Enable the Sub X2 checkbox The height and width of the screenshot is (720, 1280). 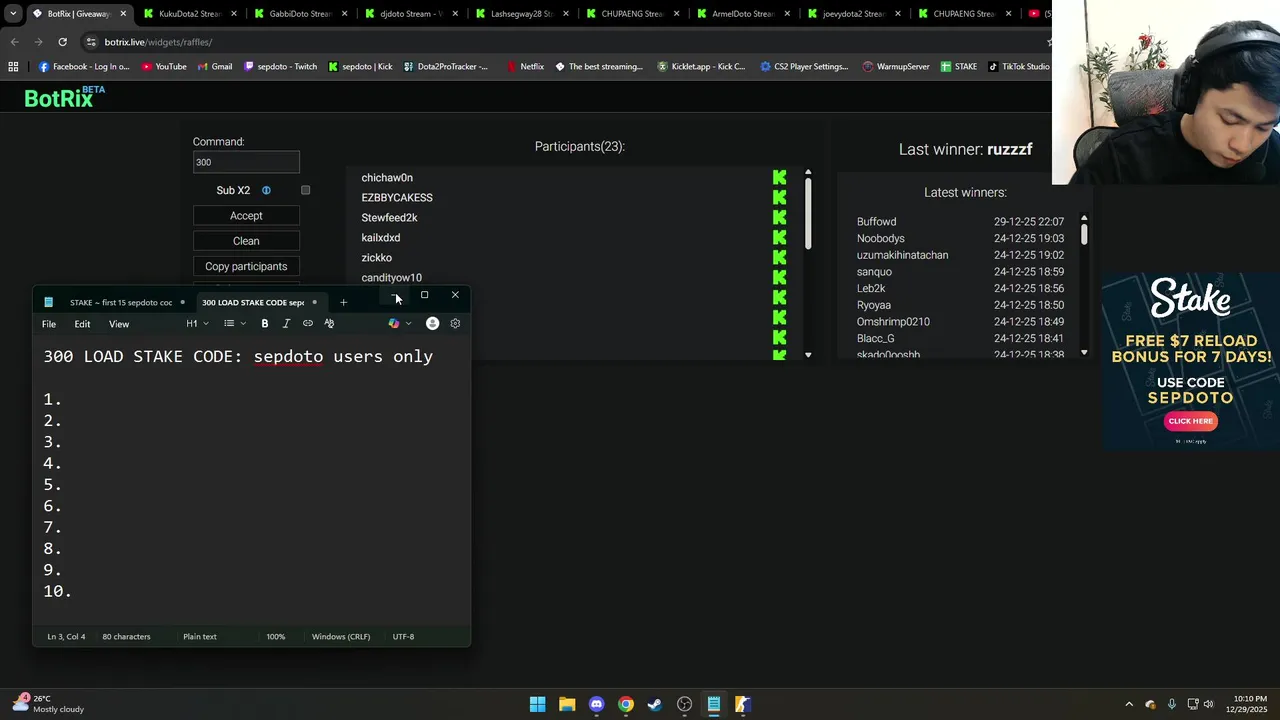point(306,190)
